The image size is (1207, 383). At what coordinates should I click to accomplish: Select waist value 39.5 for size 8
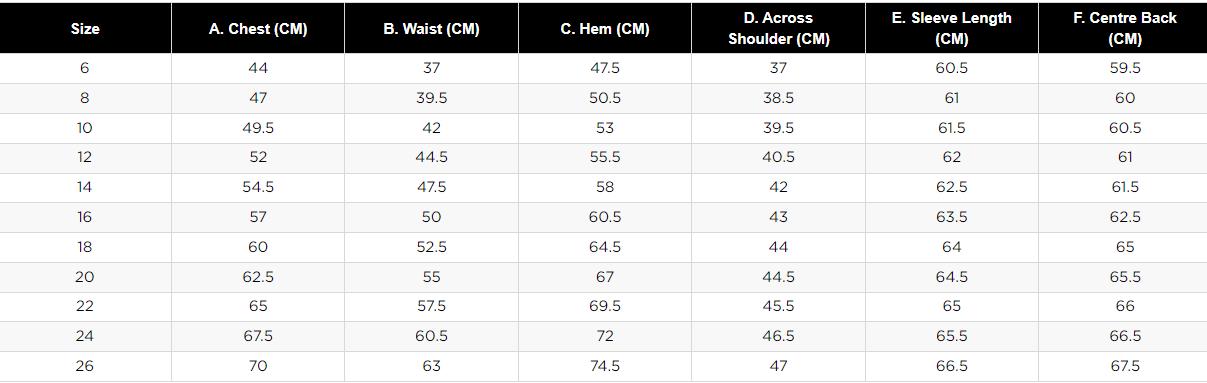point(431,98)
